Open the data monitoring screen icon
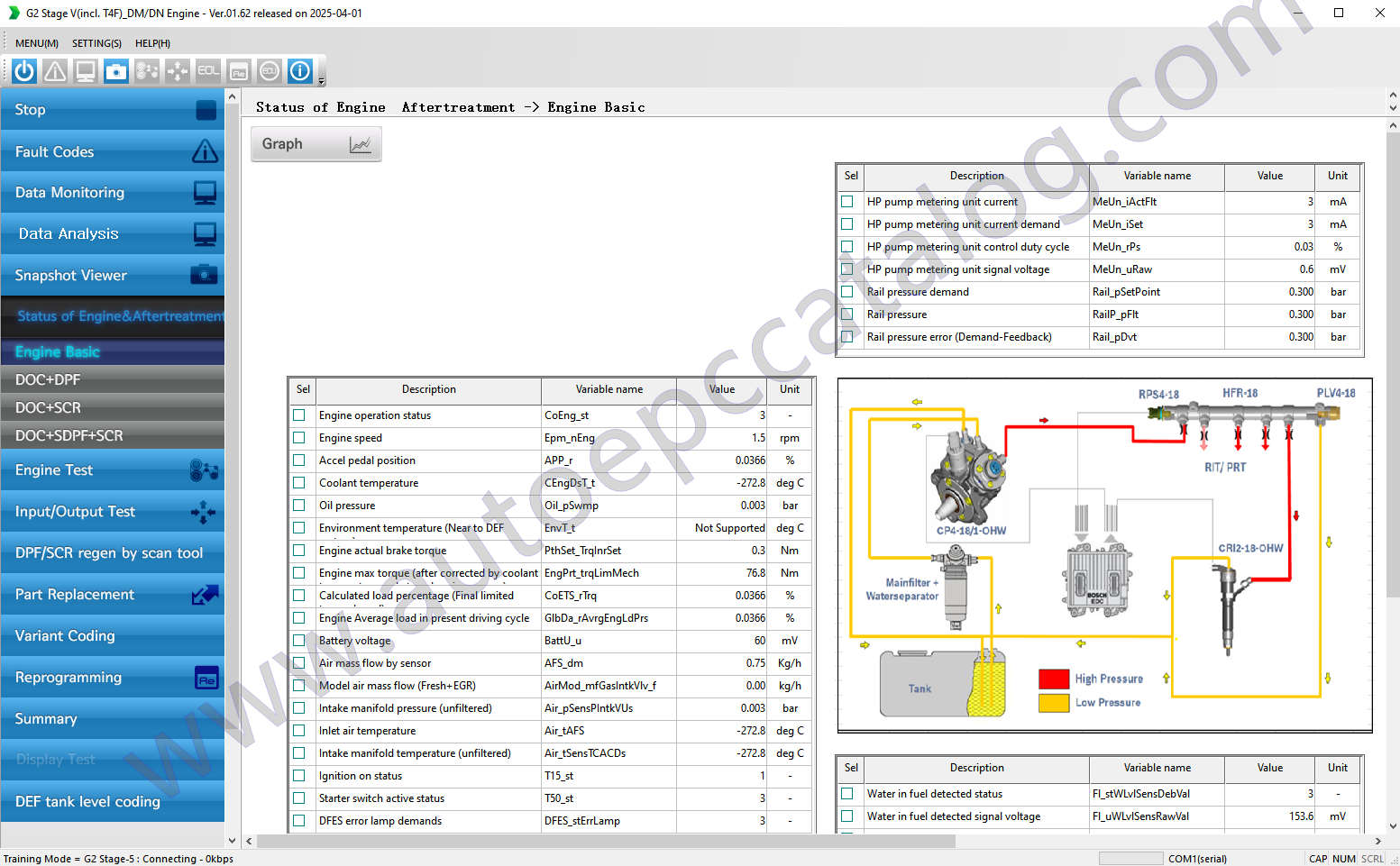This screenshot has width=1400, height=866. coord(85,70)
